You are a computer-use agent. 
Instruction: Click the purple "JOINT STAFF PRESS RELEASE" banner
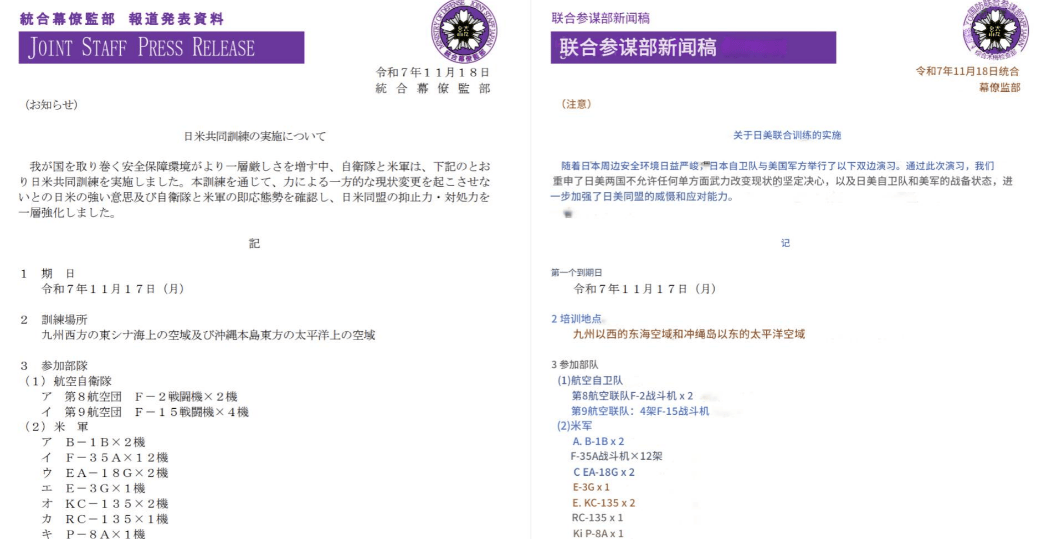point(161,48)
